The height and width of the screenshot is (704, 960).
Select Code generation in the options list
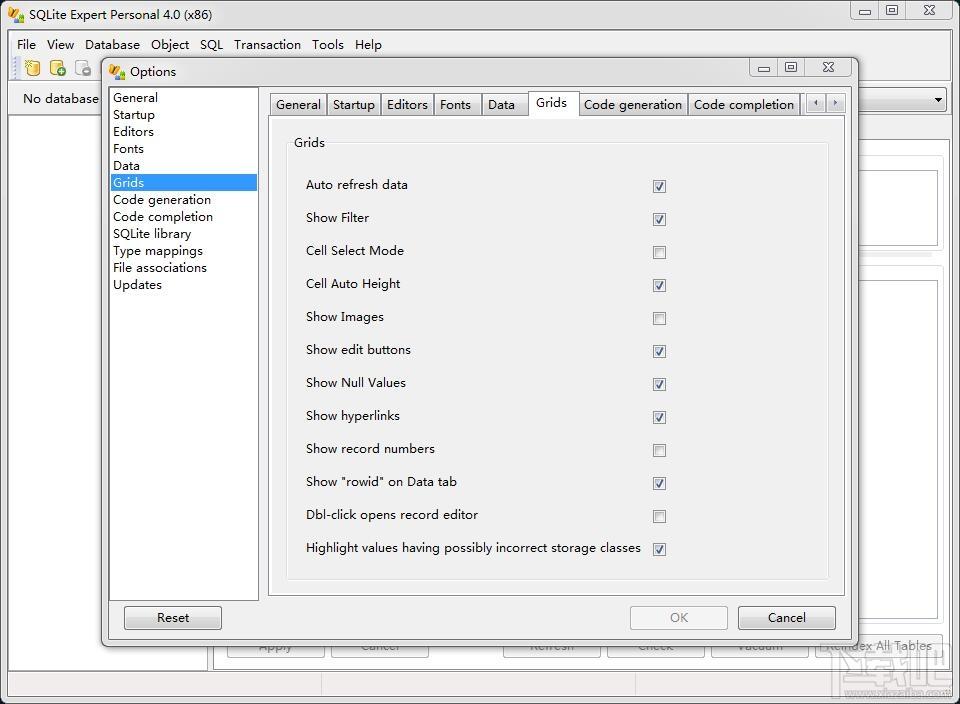click(x=184, y=200)
